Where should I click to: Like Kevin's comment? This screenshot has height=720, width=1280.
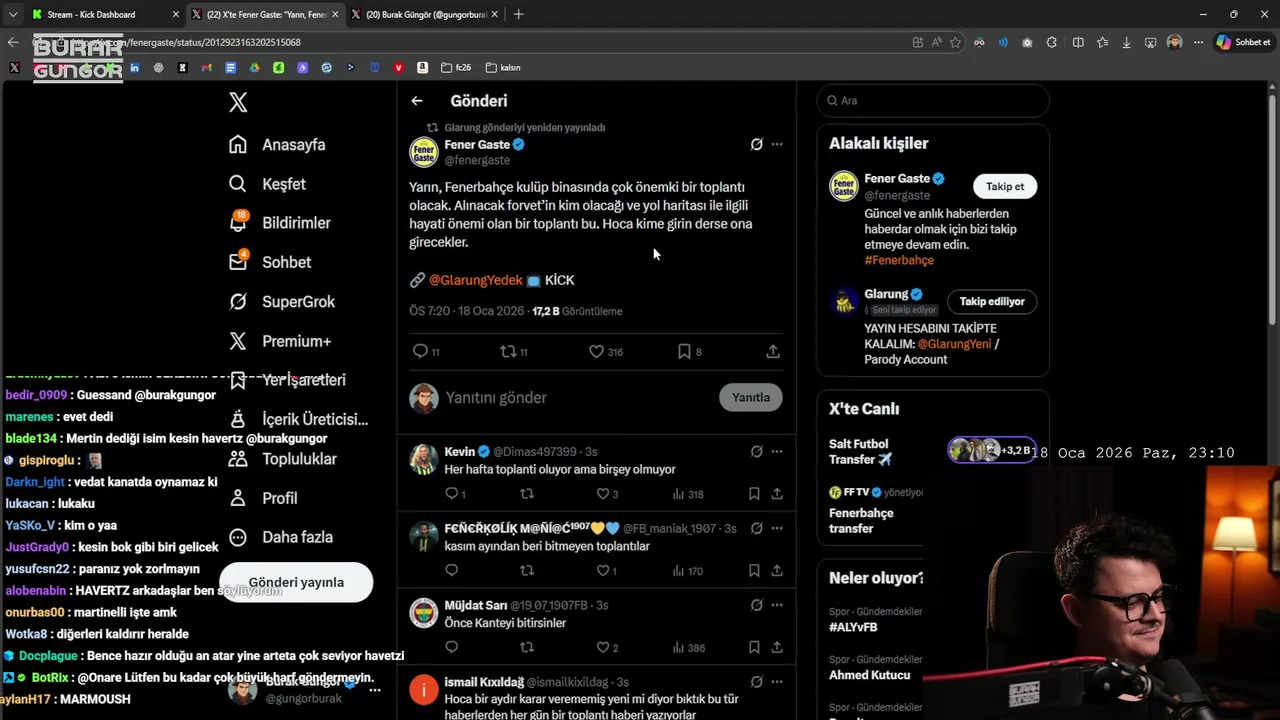coord(608,493)
